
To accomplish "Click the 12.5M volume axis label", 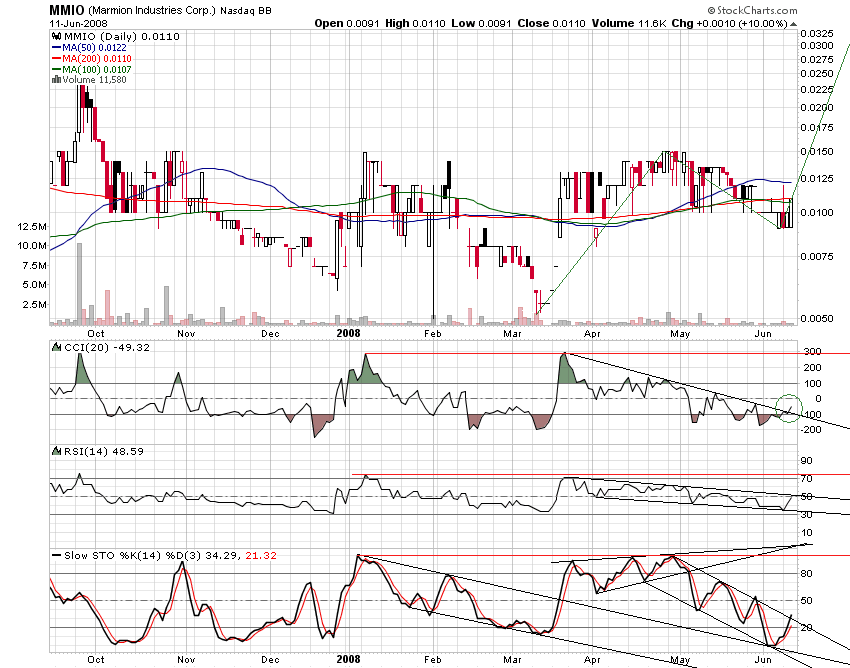I will click(32, 226).
